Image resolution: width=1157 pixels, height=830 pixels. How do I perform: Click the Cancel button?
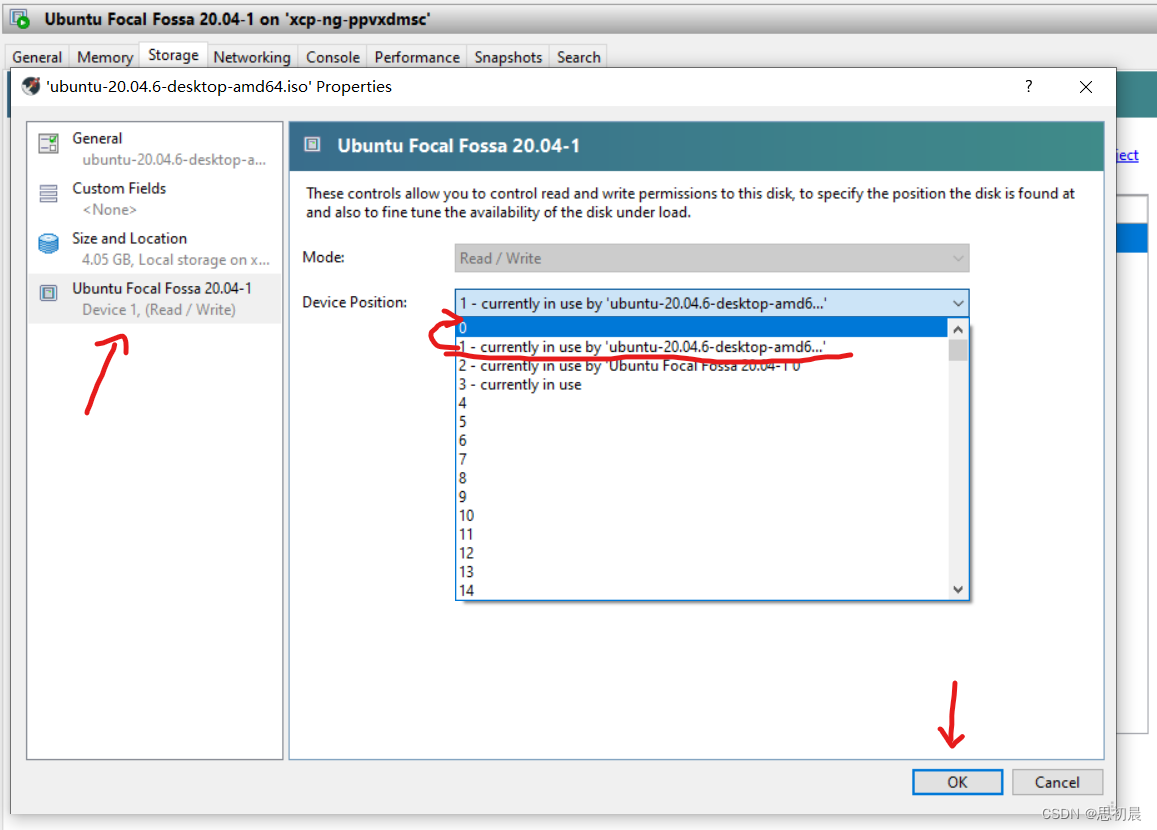tap(1057, 782)
